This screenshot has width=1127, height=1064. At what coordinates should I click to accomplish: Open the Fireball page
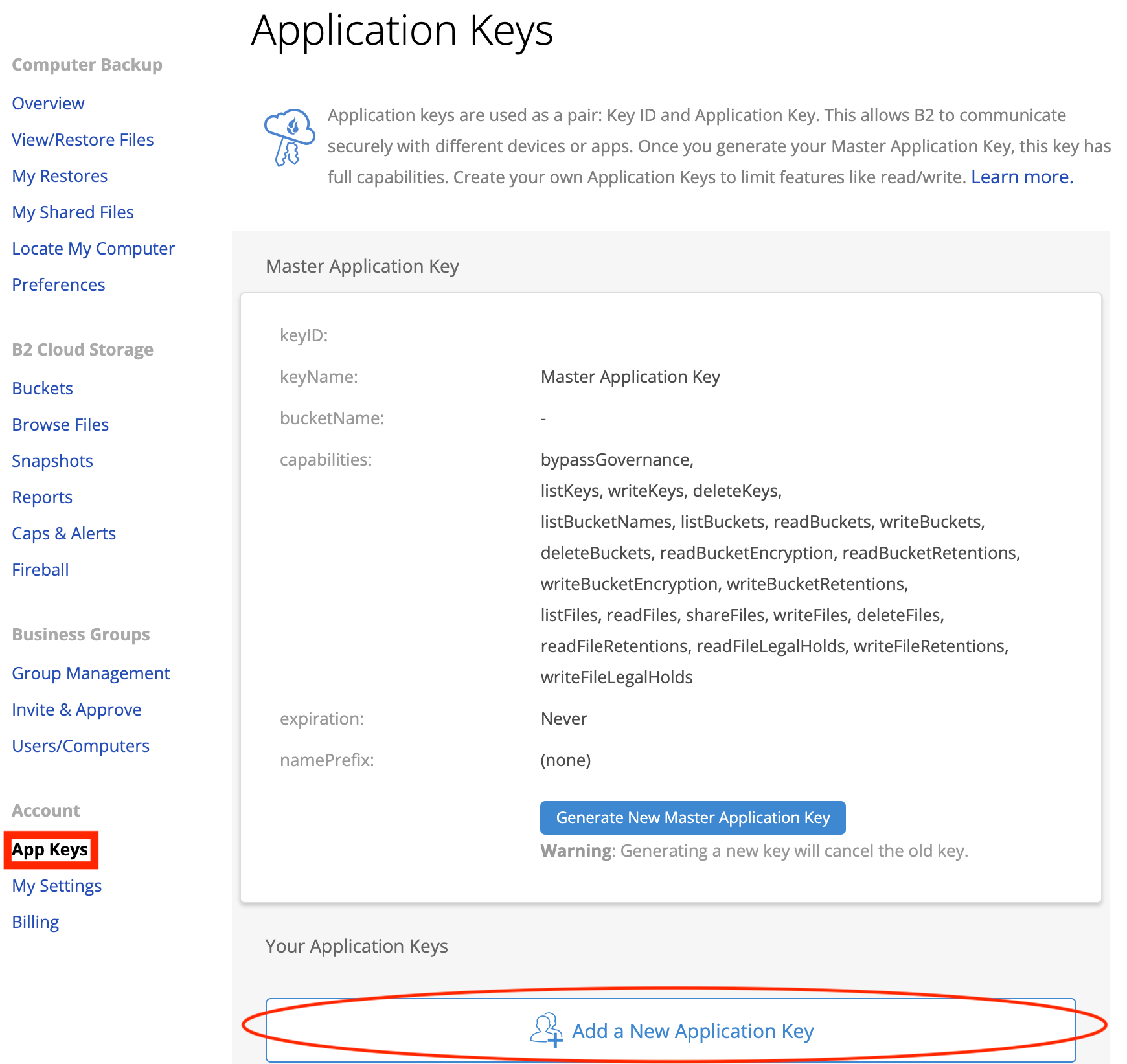click(40, 570)
